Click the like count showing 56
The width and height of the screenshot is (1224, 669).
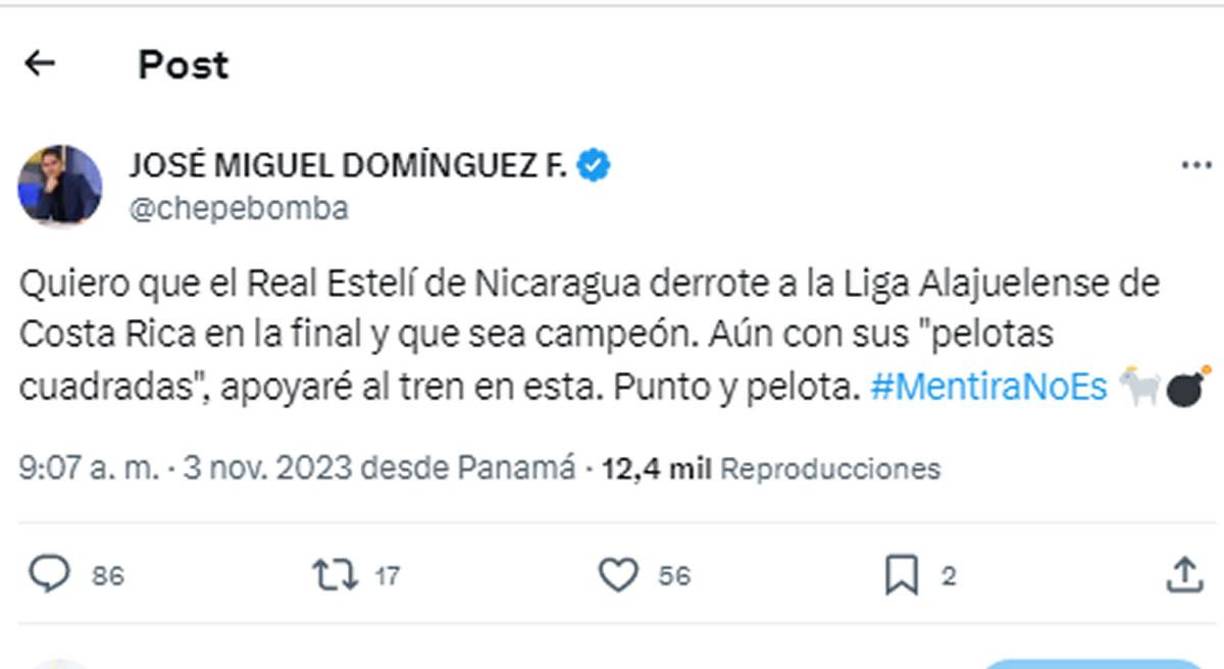[675, 576]
